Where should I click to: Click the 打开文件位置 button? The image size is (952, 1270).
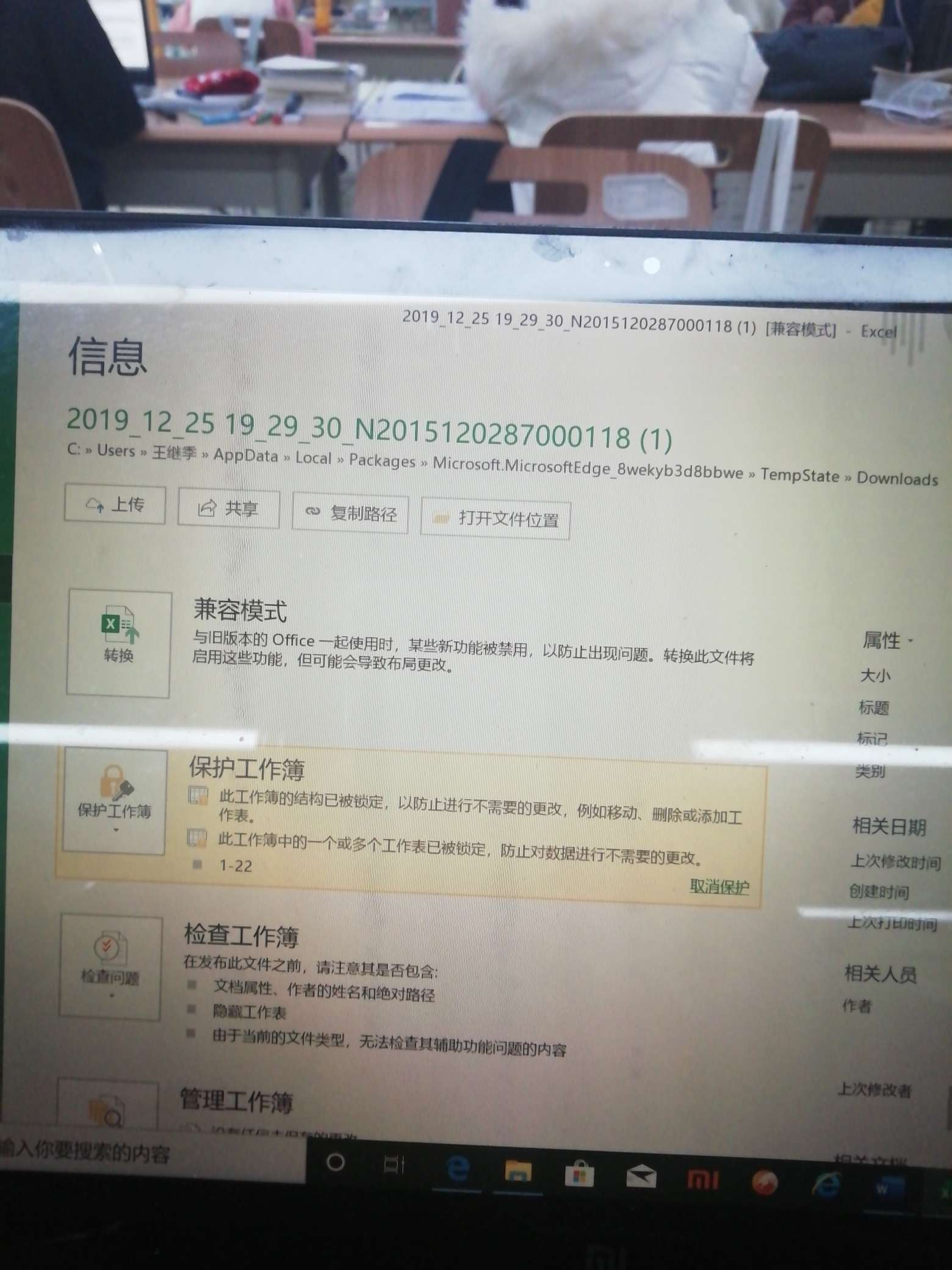496,520
